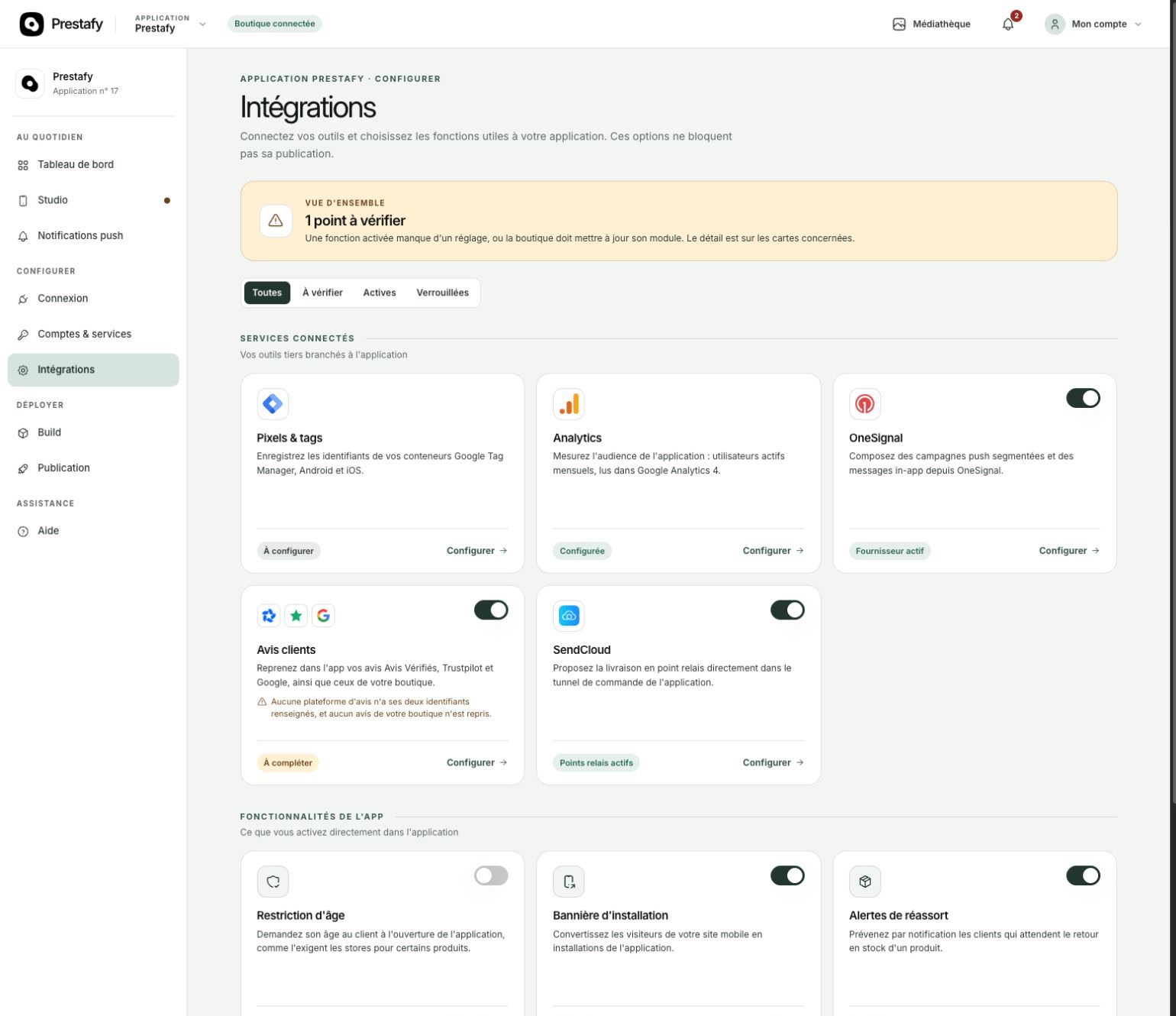This screenshot has width=1176, height=1016.
Task: Disable the Alertes de réassort toggle
Action: point(1083,875)
